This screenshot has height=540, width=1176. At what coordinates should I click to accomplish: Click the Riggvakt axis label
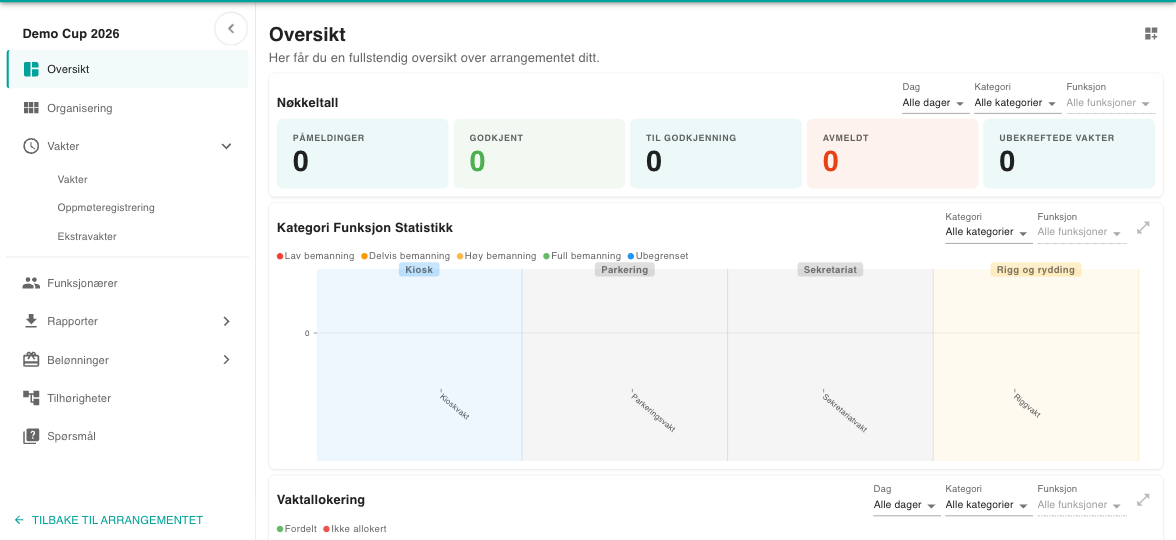pyautogui.click(x=1027, y=404)
